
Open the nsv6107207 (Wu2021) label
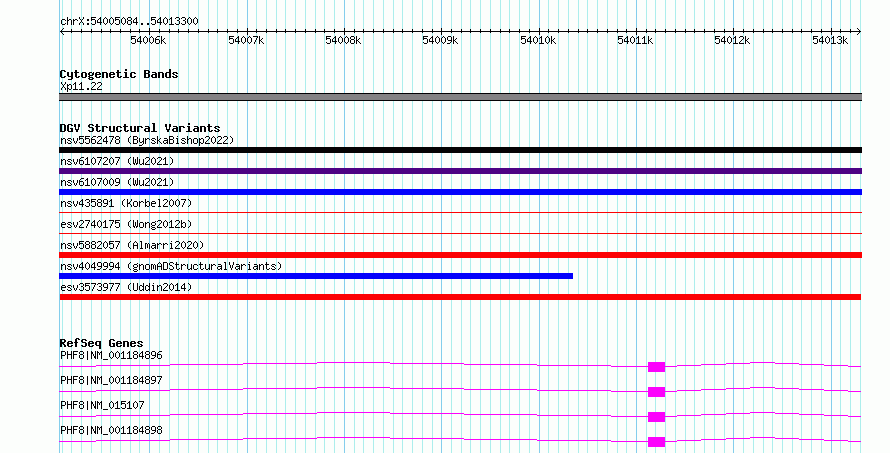117,161
